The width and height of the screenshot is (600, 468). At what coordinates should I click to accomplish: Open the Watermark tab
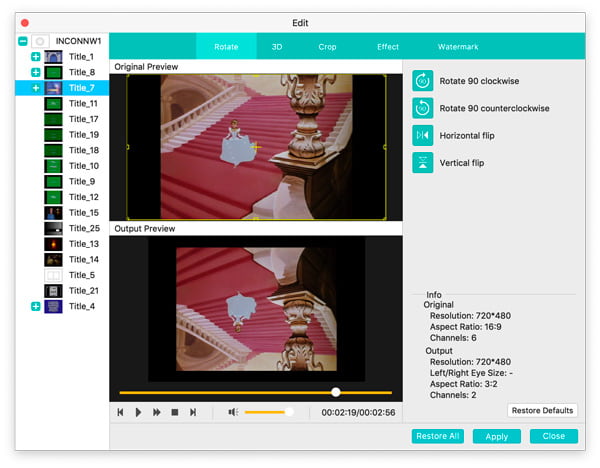point(458,47)
